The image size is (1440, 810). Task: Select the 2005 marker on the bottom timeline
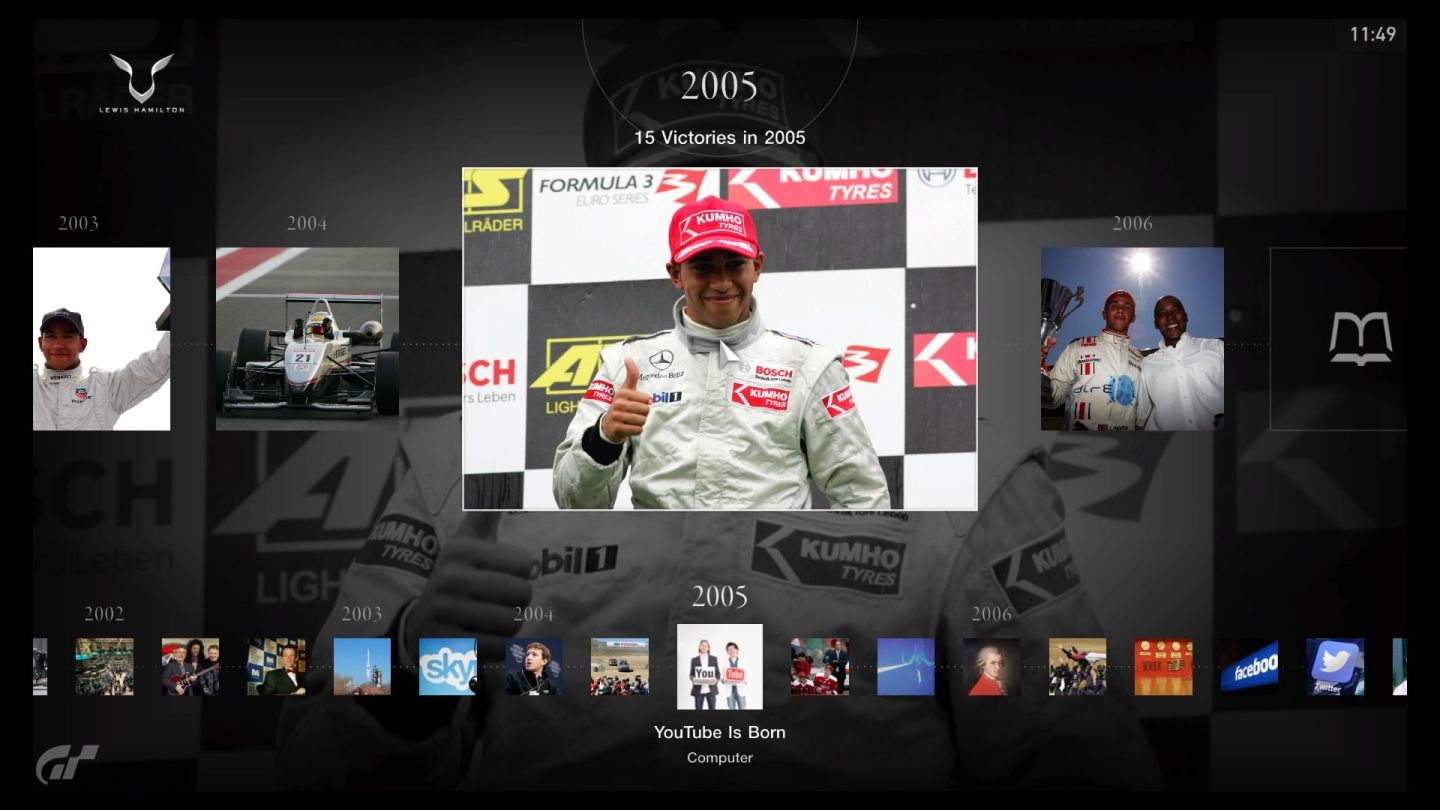click(x=719, y=596)
